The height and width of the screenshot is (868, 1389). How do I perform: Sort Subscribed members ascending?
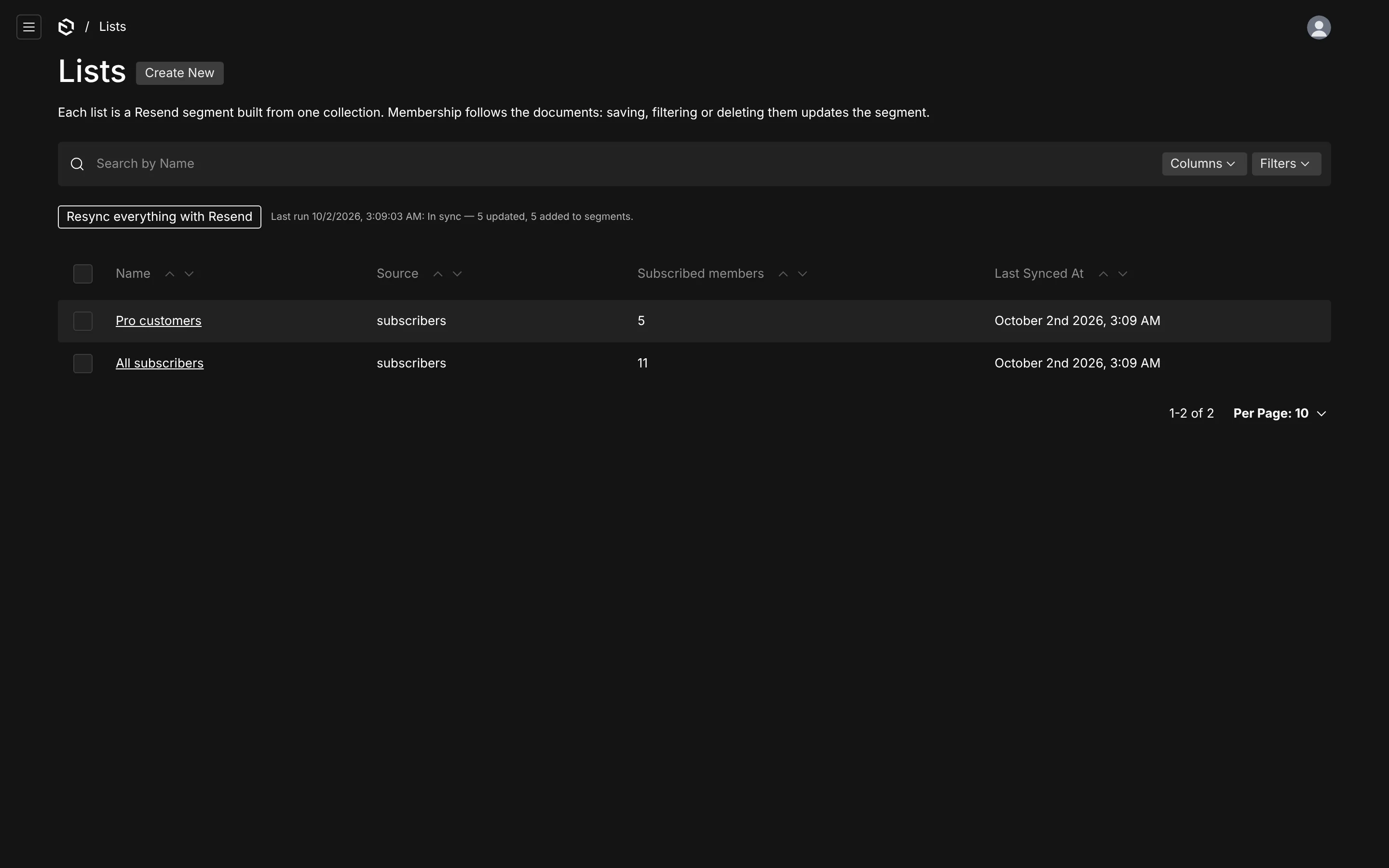783,274
